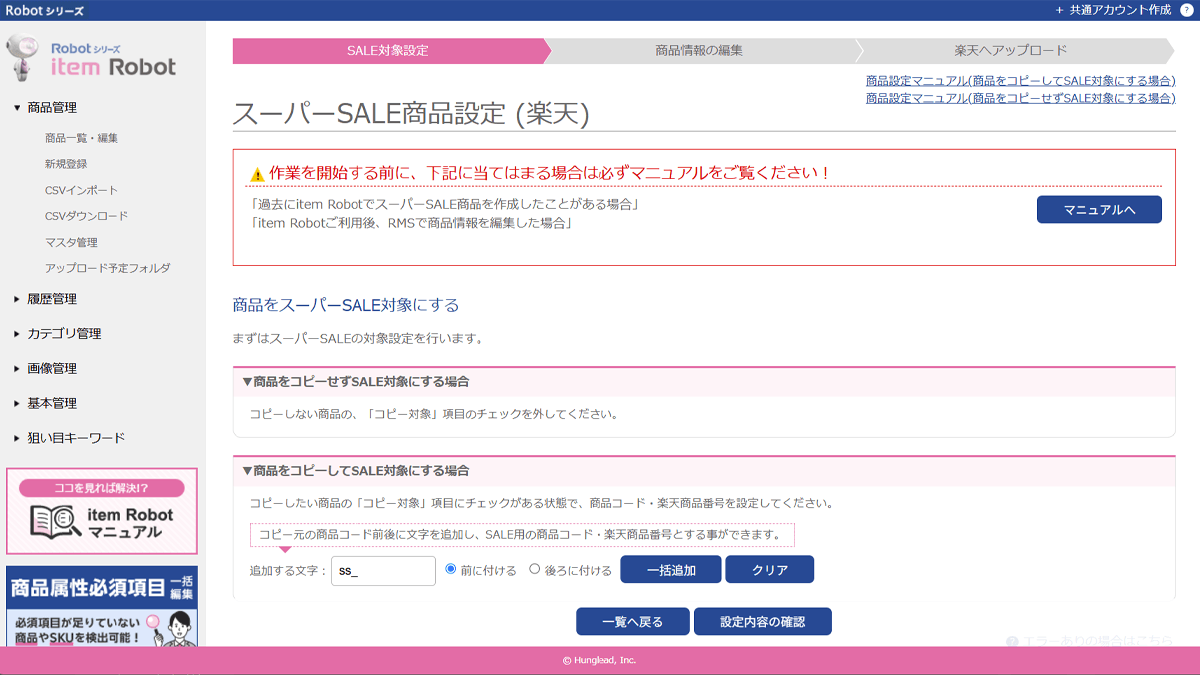Click the 一覧へ戻る button
Screen dimensions: 1200x675
(632, 621)
